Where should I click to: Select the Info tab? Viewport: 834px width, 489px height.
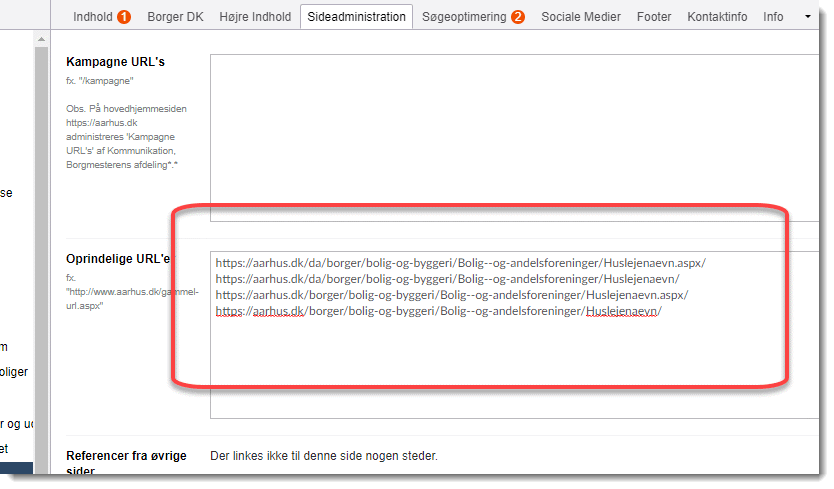pyautogui.click(x=773, y=17)
